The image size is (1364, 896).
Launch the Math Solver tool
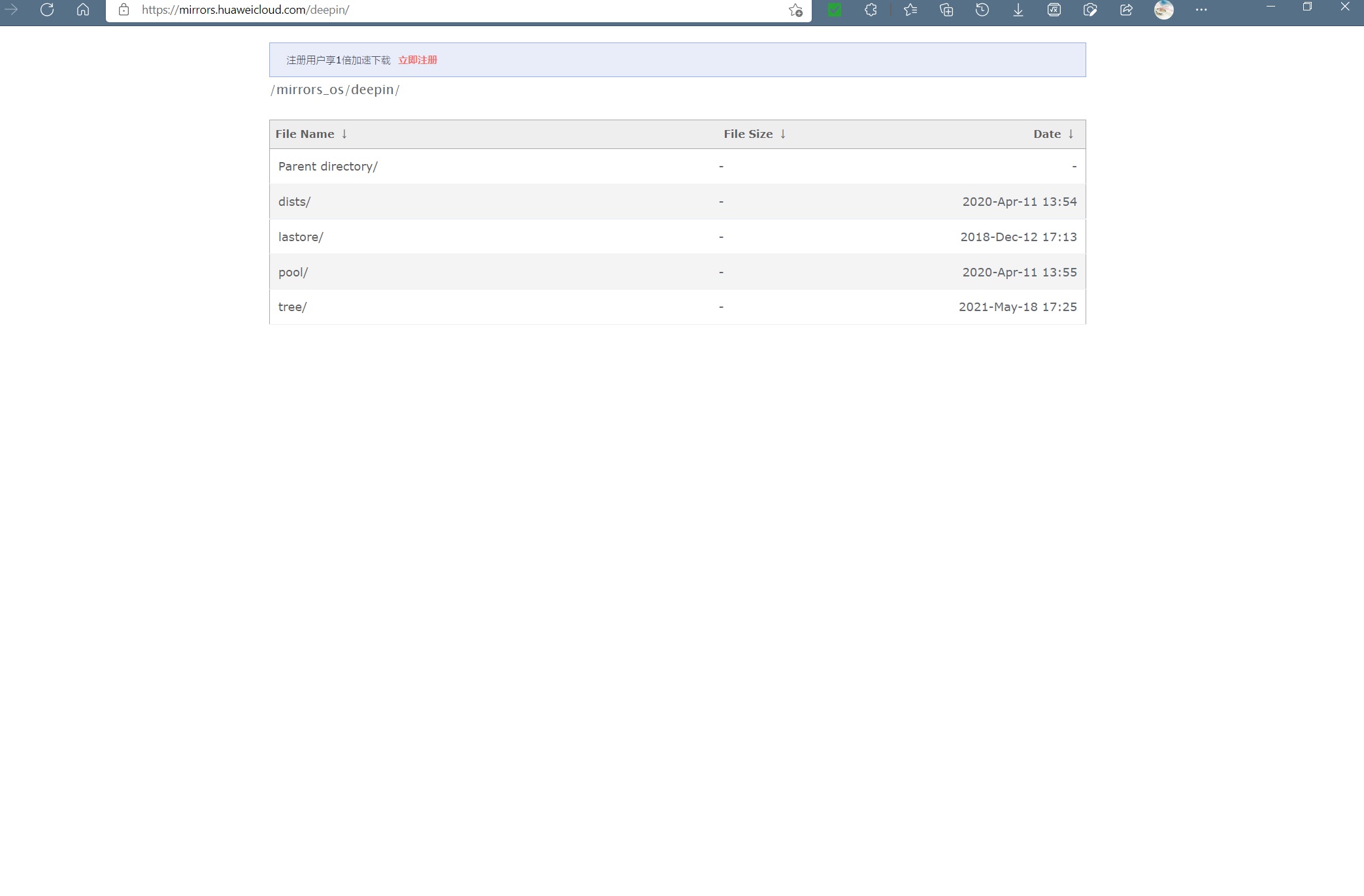pyautogui.click(x=1054, y=10)
